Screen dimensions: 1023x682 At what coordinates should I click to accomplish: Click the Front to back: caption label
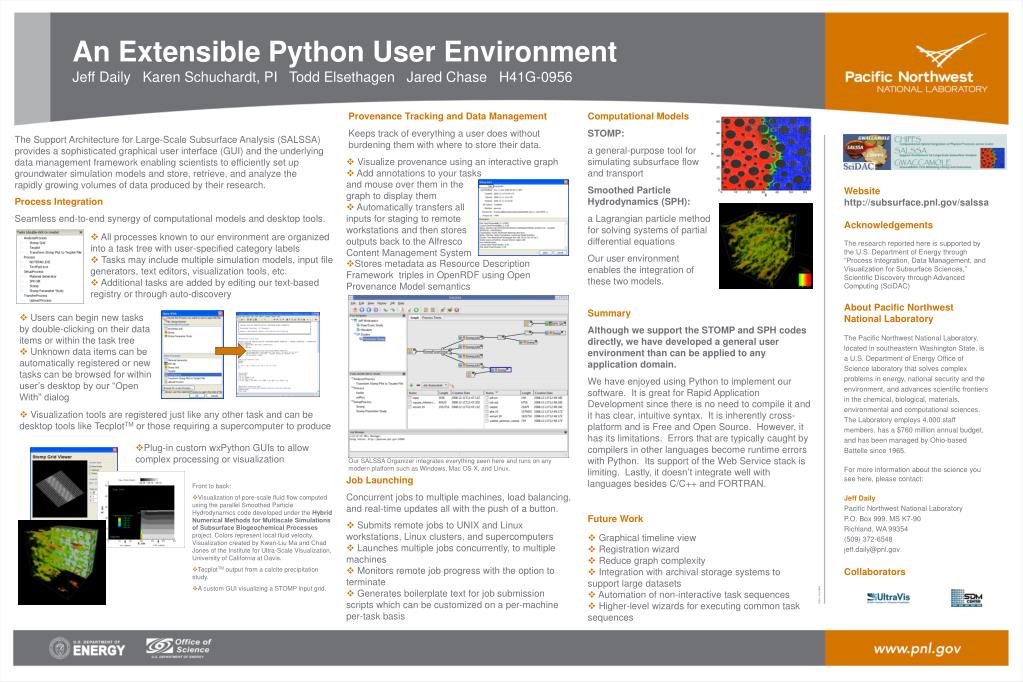pyautogui.click(x=211, y=486)
